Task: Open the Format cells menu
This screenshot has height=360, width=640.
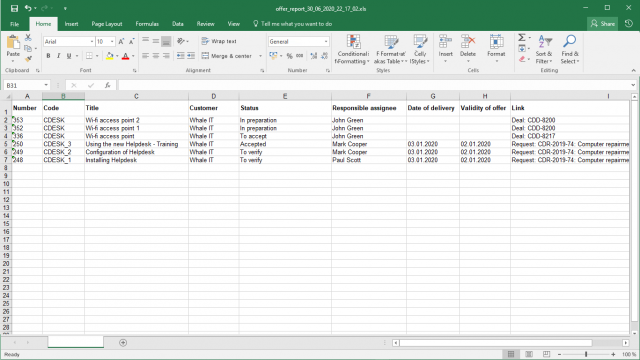Action: point(496,49)
